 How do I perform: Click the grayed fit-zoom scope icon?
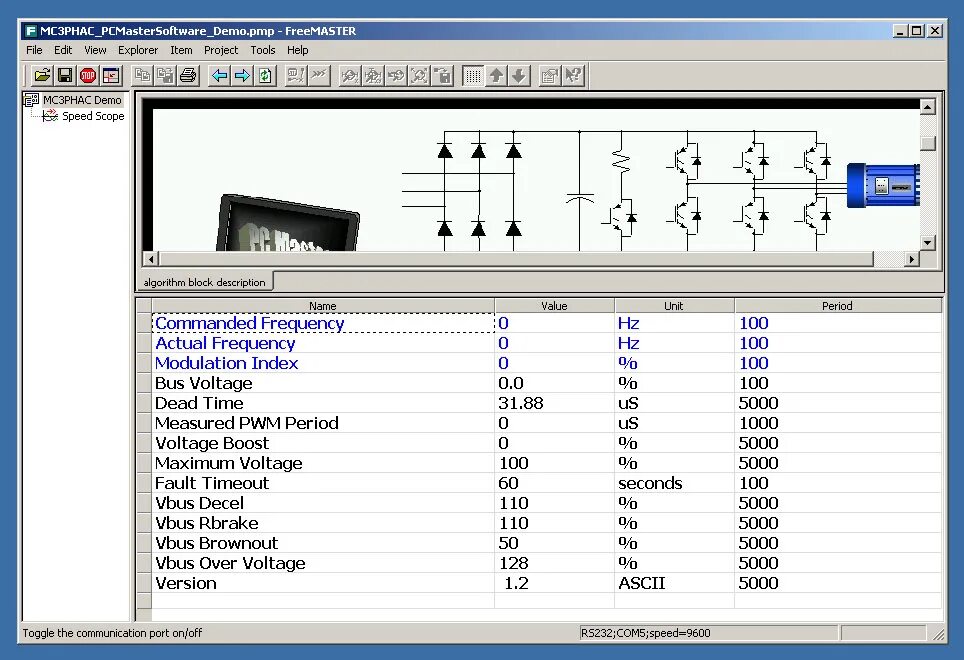coord(419,76)
